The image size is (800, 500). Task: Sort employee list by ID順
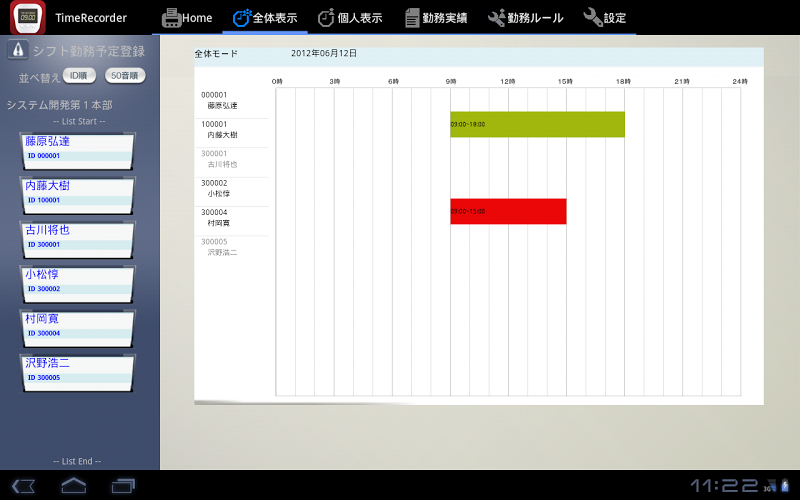[x=80, y=75]
